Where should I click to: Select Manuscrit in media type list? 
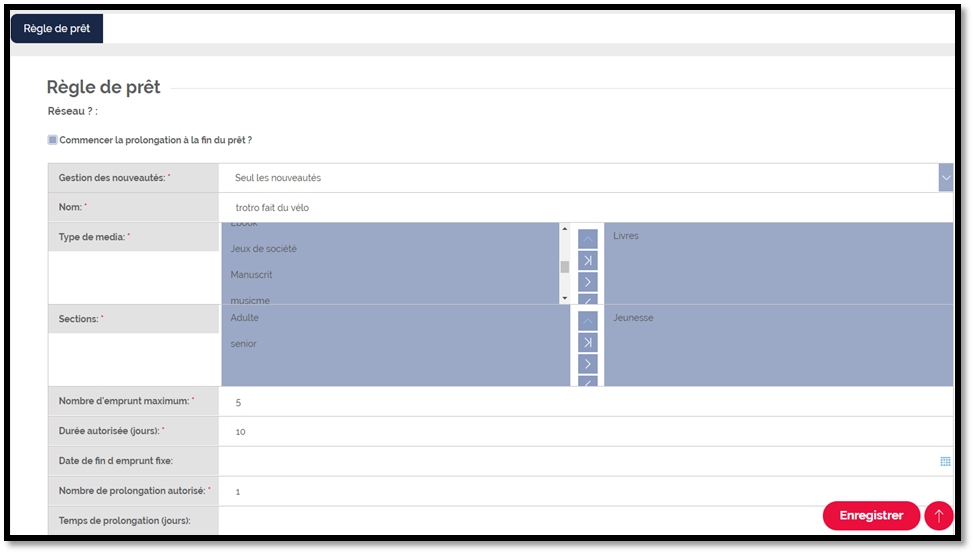251,275
